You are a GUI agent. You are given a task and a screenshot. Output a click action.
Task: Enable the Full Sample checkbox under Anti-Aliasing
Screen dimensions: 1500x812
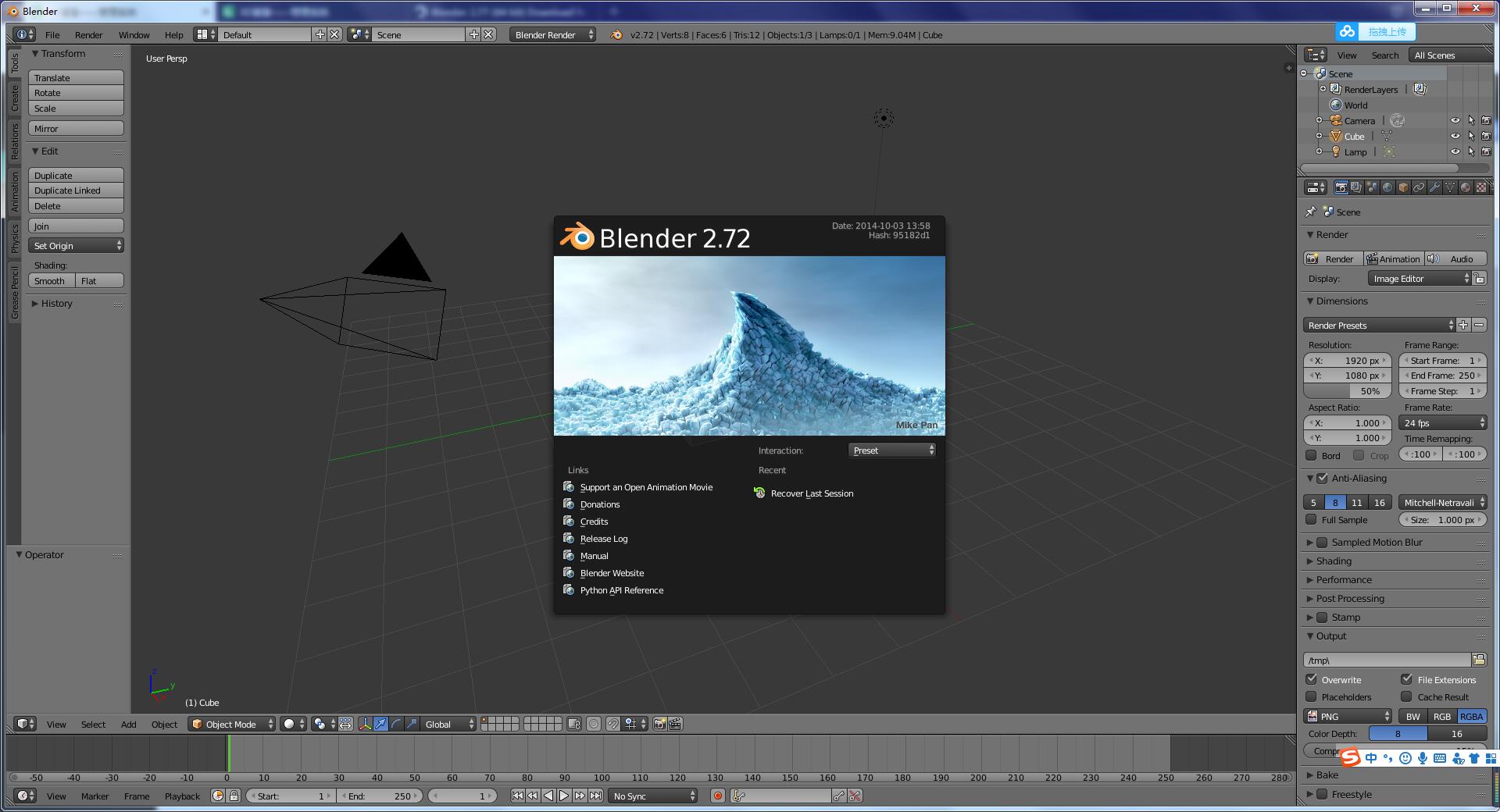pyautogui.click(x=1312, y=519)
